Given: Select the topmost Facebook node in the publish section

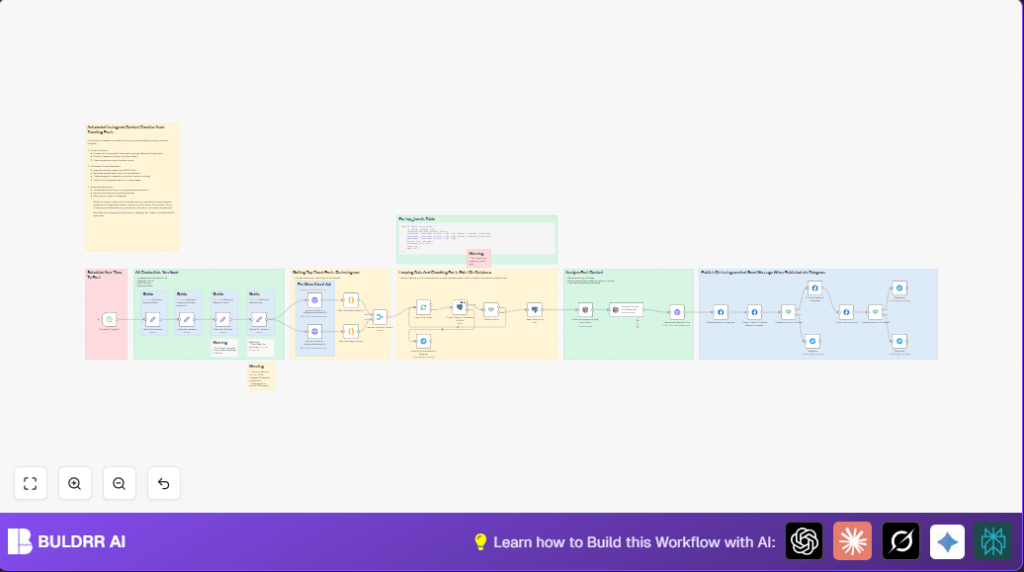Looking at the screenshot, I should tap(814, 288).
